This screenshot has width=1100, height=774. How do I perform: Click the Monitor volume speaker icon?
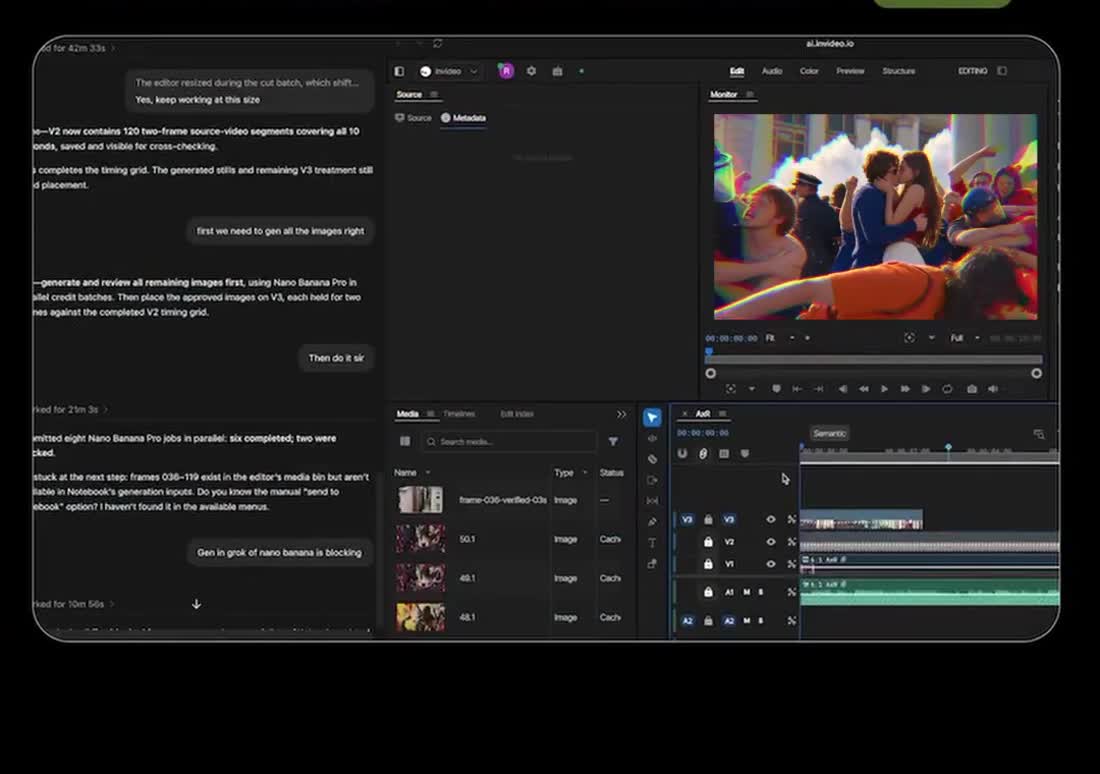[993, 389]
